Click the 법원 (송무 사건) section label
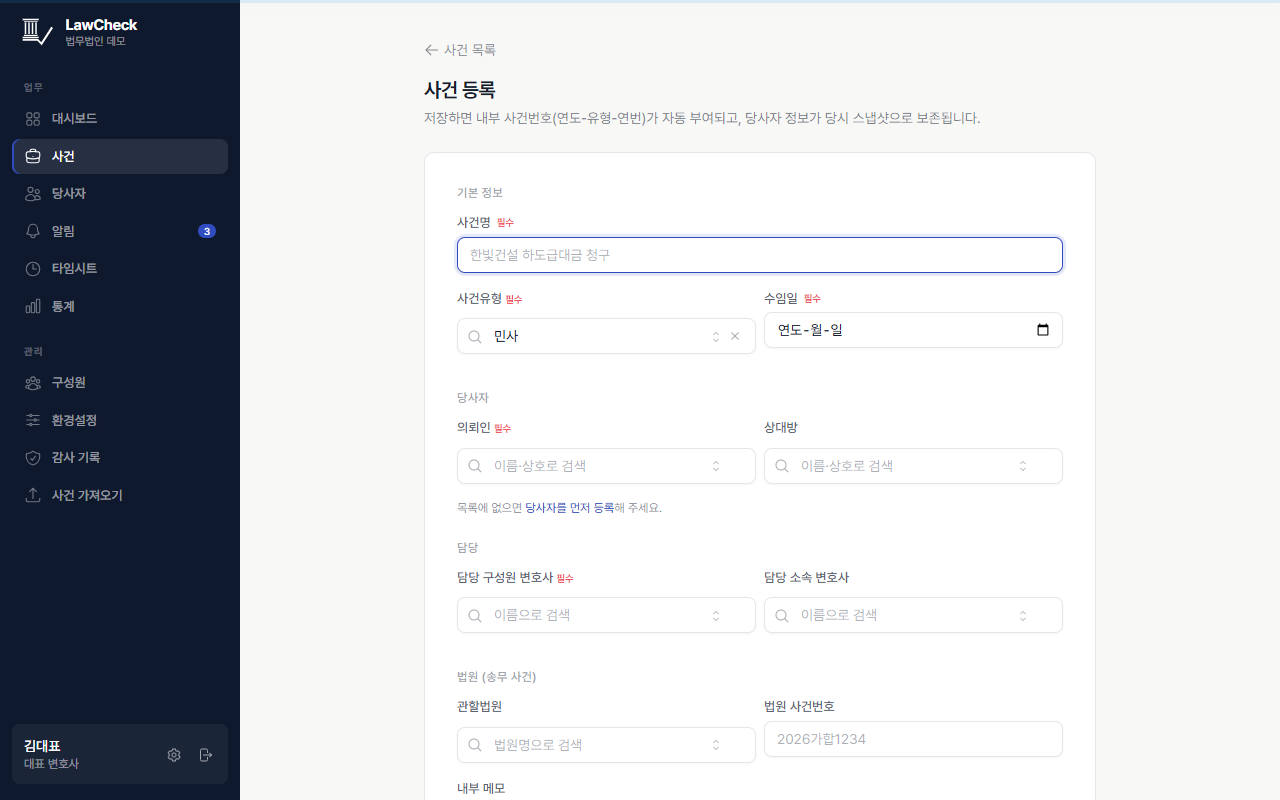Viewport: 1280px width, 800px height. (x=497, y=677)
